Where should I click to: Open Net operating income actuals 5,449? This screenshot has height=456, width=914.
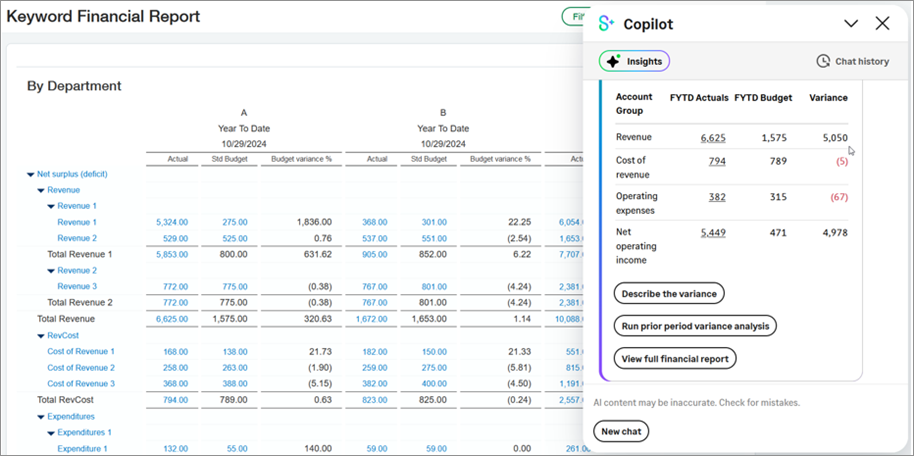pos(713,233)
